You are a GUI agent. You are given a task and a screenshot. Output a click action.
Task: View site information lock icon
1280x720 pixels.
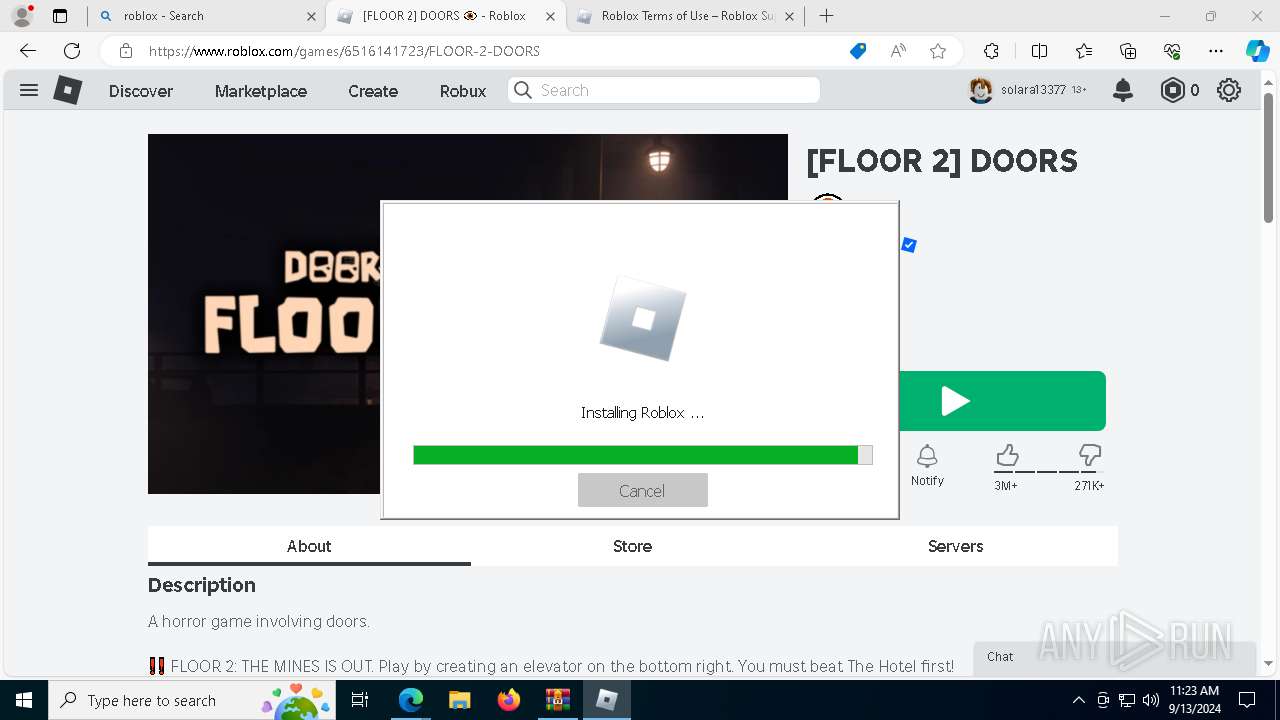126,51
